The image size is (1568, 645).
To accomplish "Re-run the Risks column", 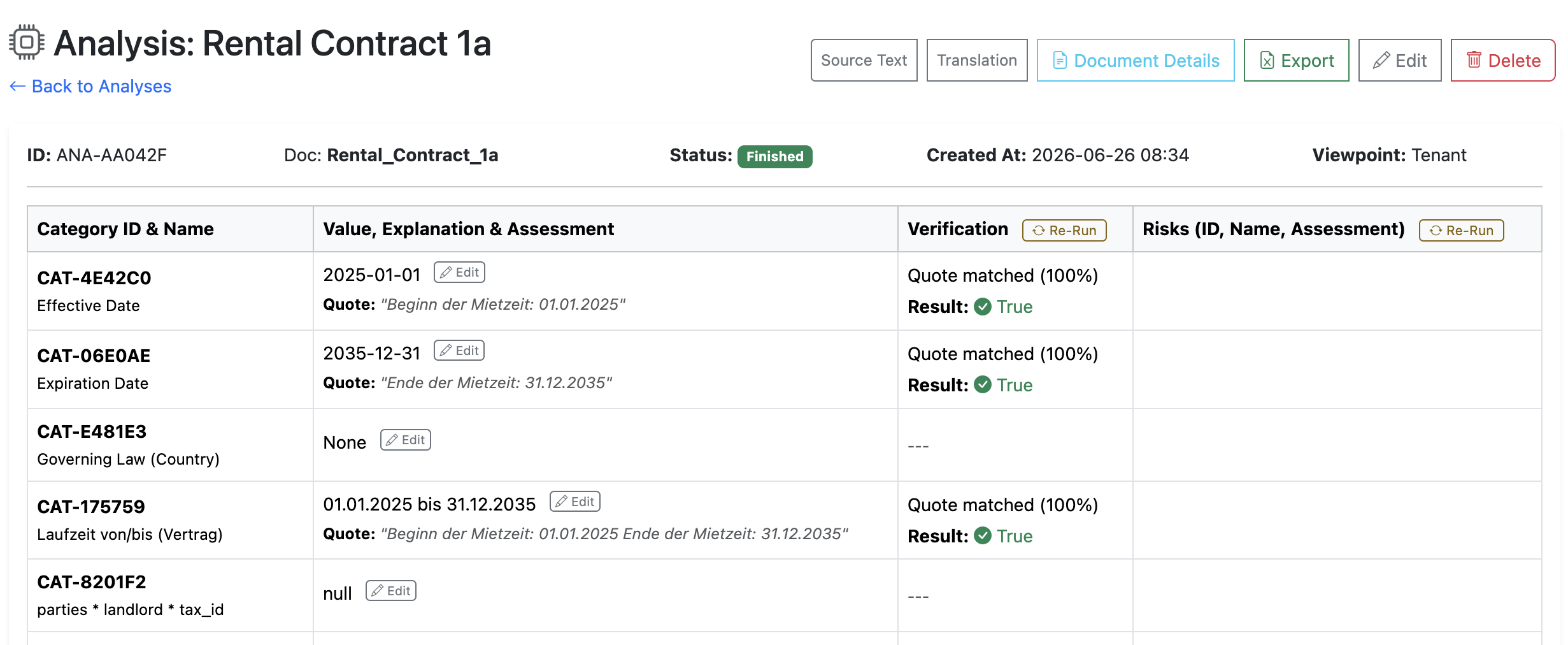I will [1461, 230].
